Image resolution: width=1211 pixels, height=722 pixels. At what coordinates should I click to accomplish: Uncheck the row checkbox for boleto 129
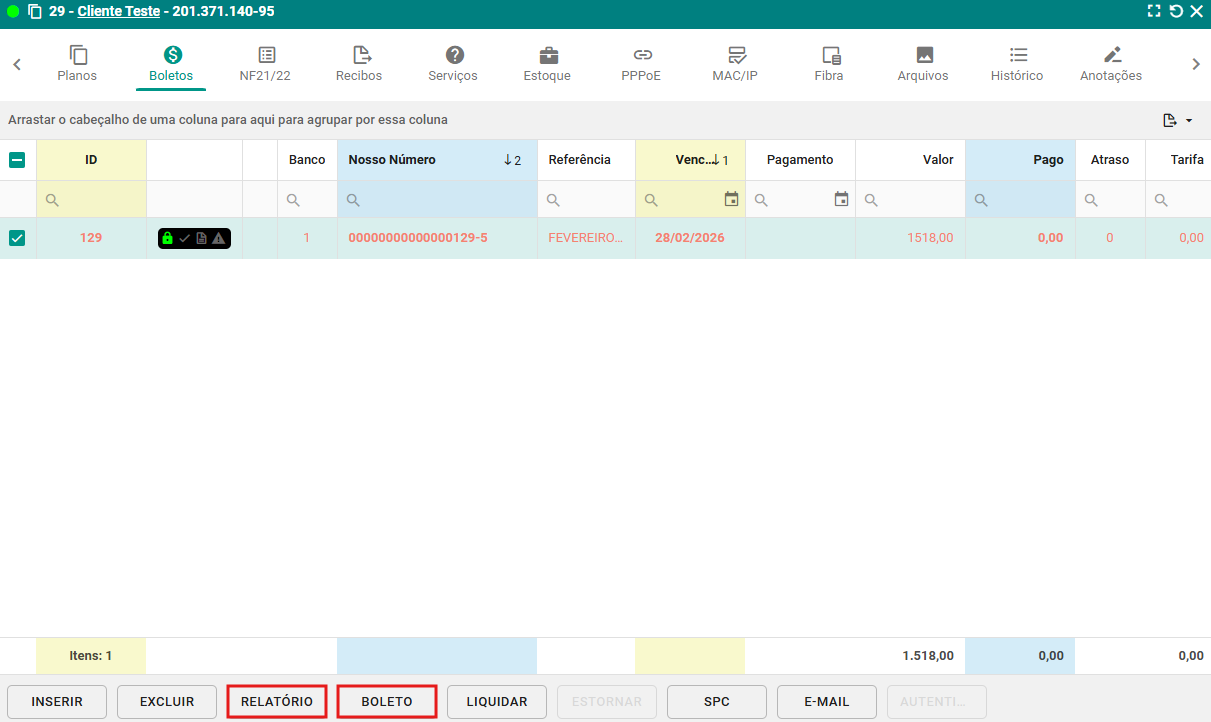(x=17, y=238)
